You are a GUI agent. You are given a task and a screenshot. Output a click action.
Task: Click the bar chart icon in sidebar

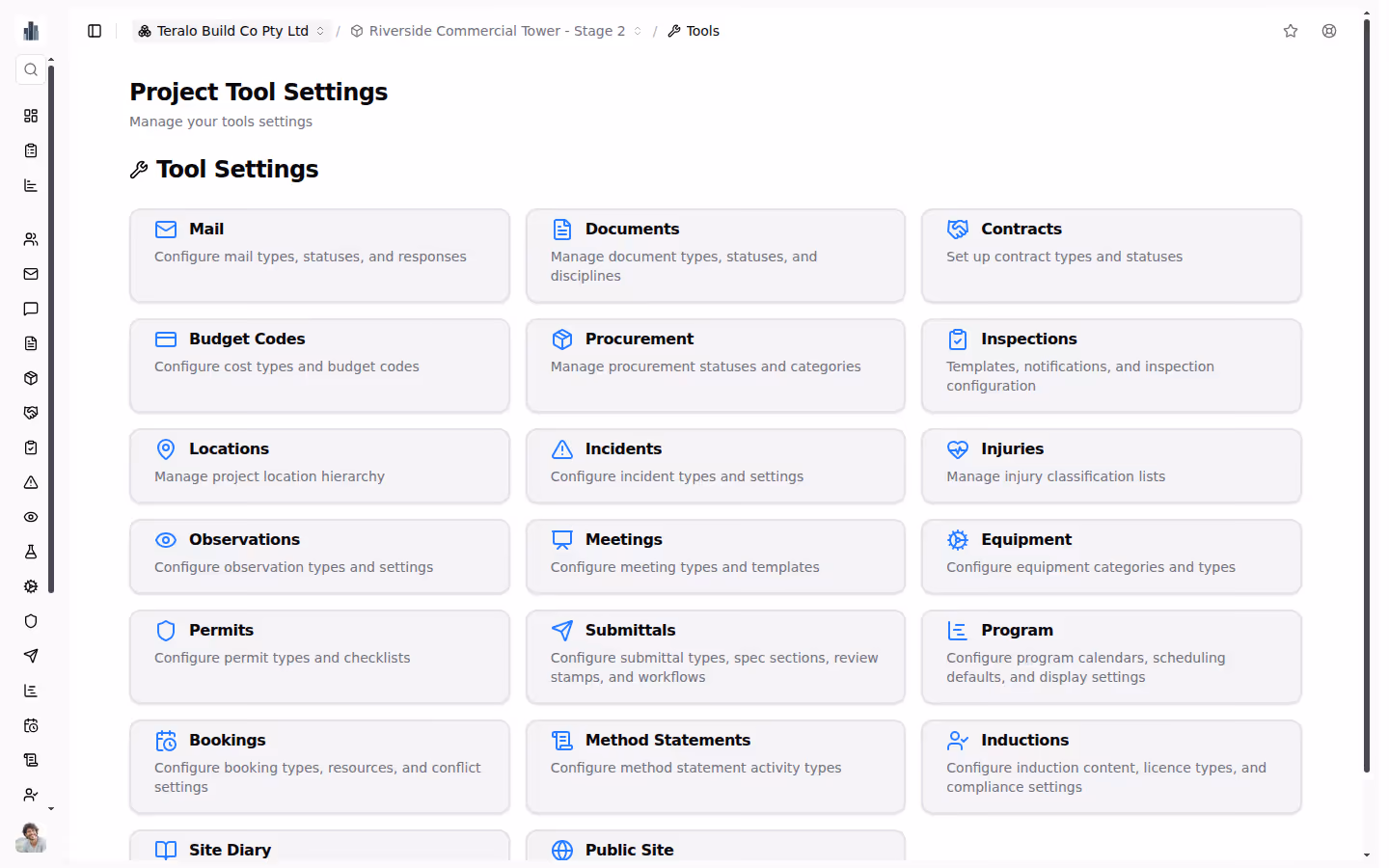31,185
